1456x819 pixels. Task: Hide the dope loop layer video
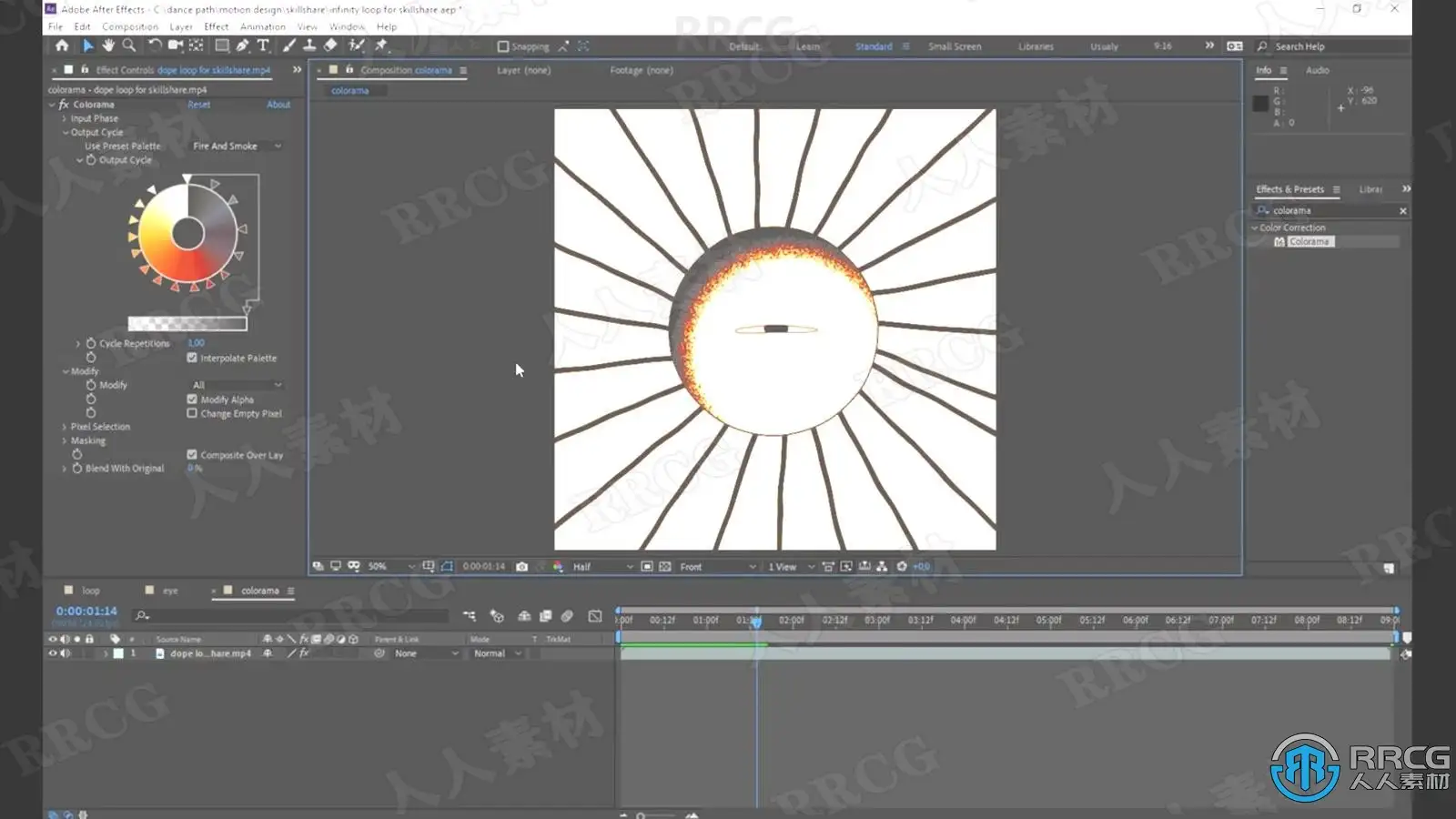coord(52,653)
